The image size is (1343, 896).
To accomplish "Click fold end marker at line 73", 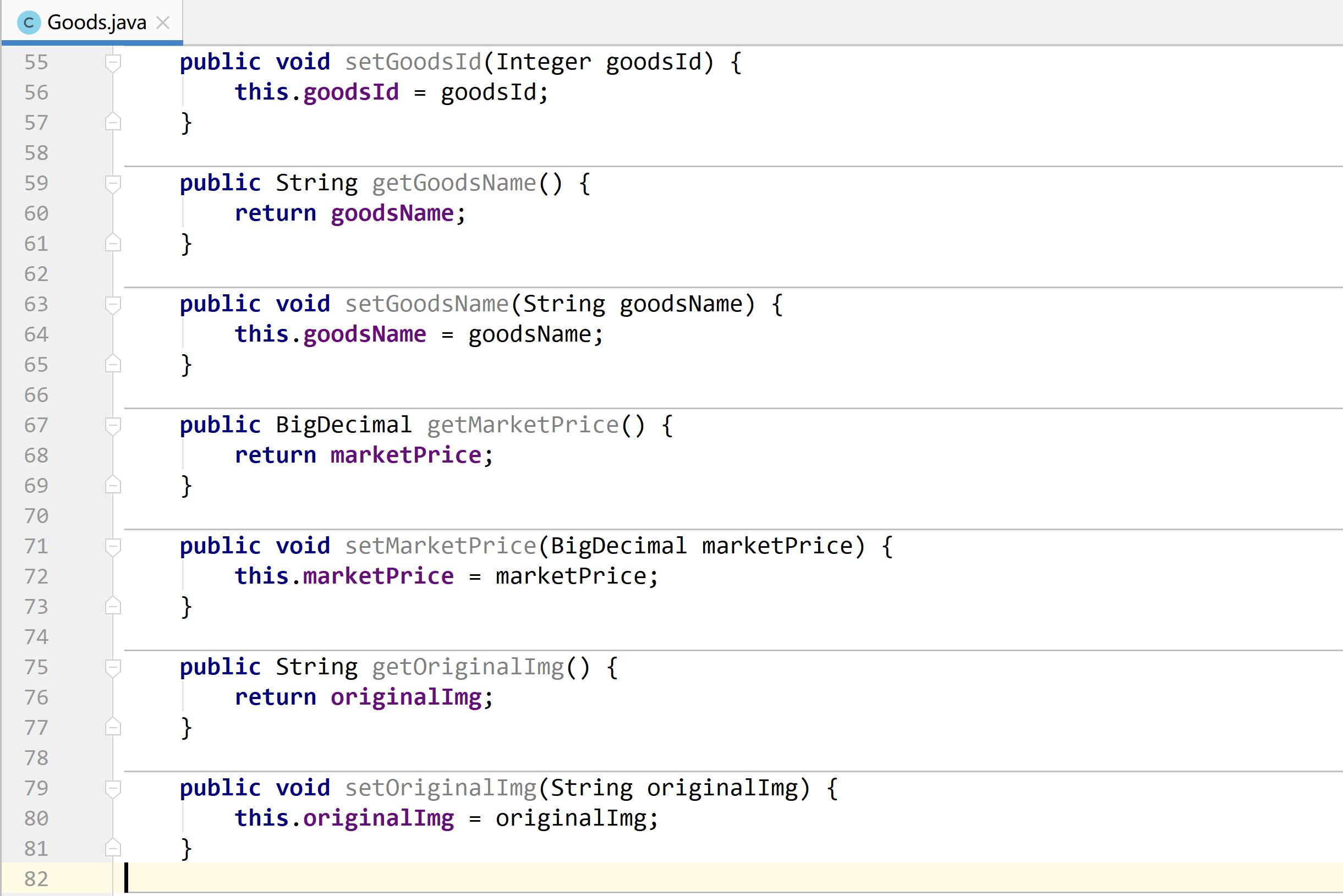I will point(113,606).
